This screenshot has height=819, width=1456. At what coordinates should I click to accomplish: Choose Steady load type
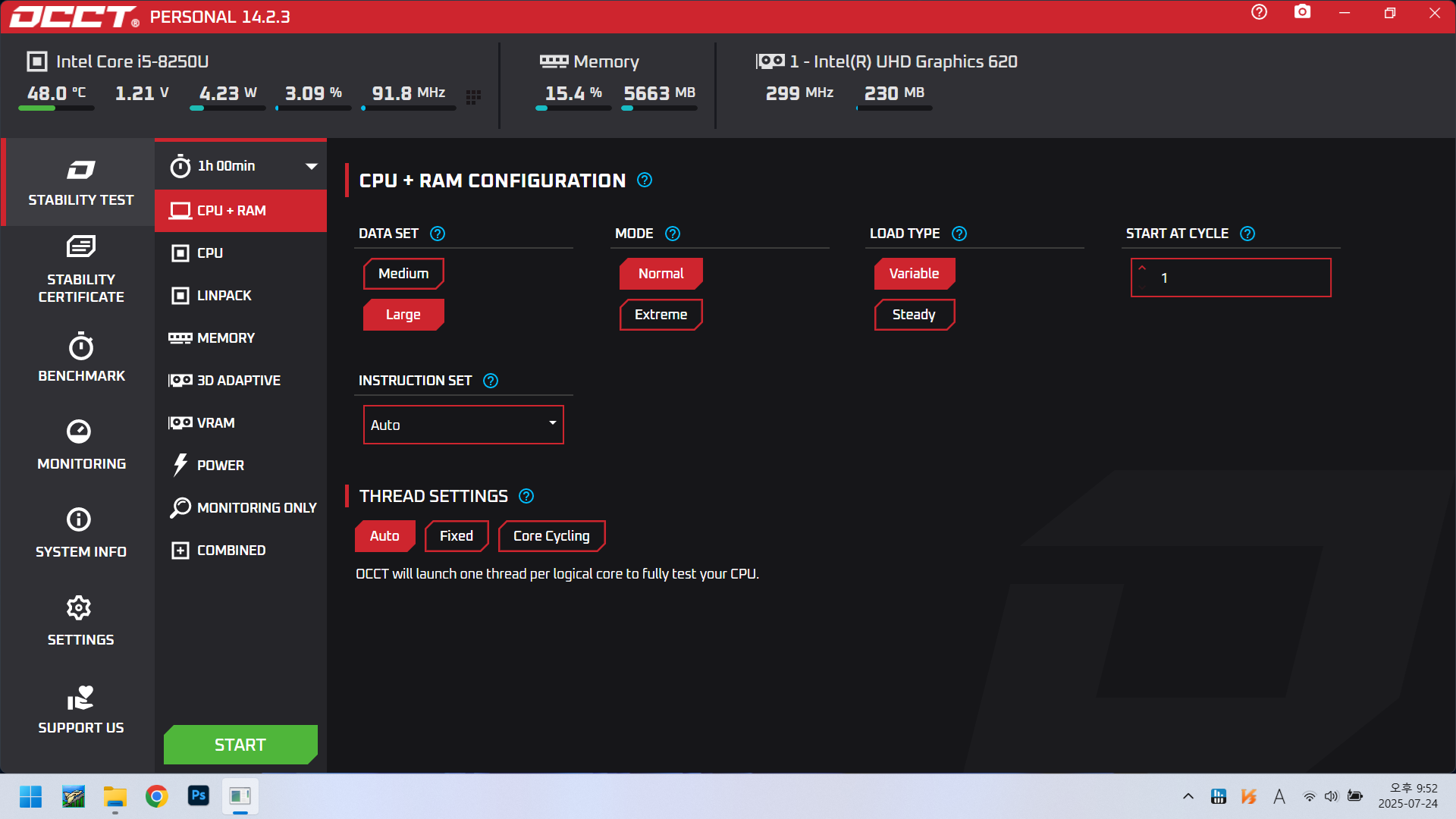point(915,315)
